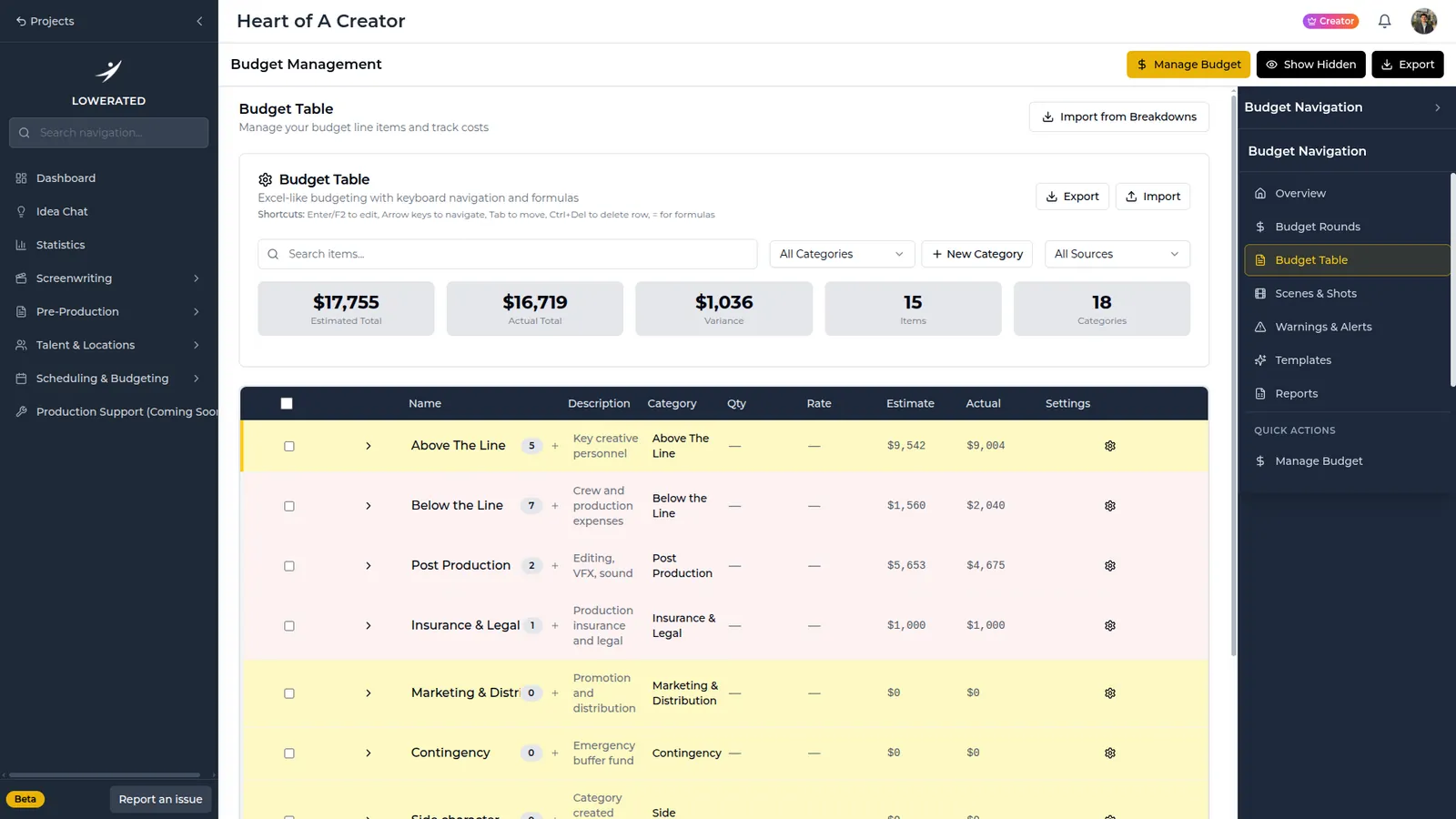This screenshot has width=1456, height=819.
Task: Open settings gear for Insurance & Legal row
Action: (1110, 626)
